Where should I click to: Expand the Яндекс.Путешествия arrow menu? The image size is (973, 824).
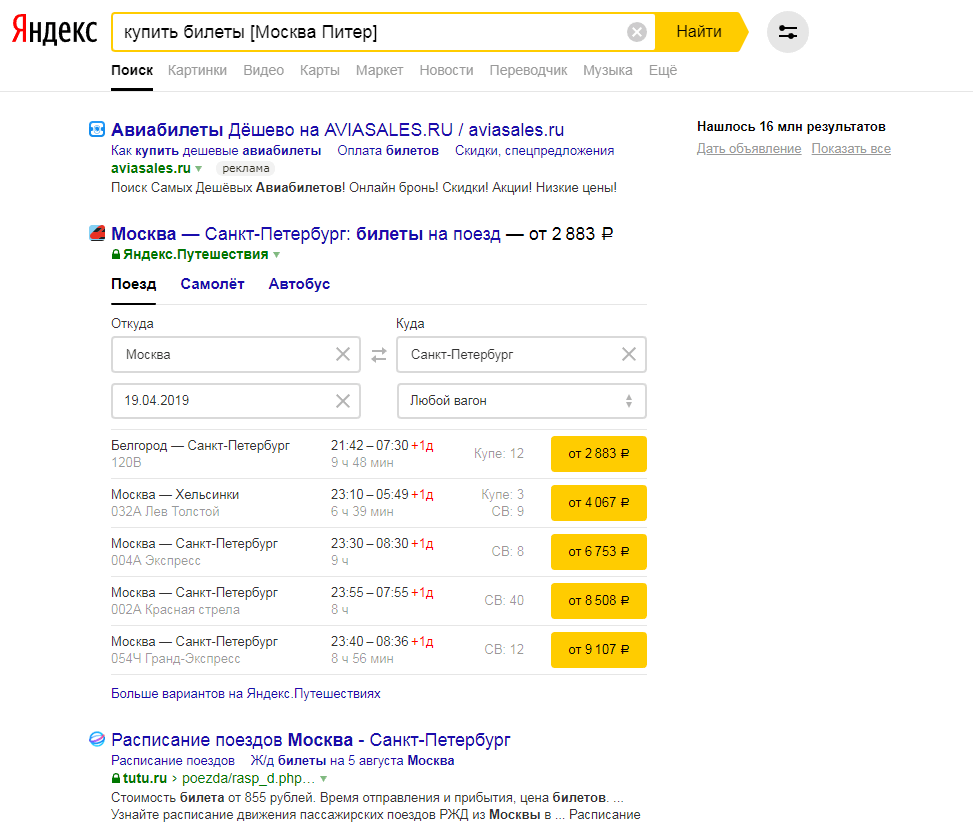(277, 254)
